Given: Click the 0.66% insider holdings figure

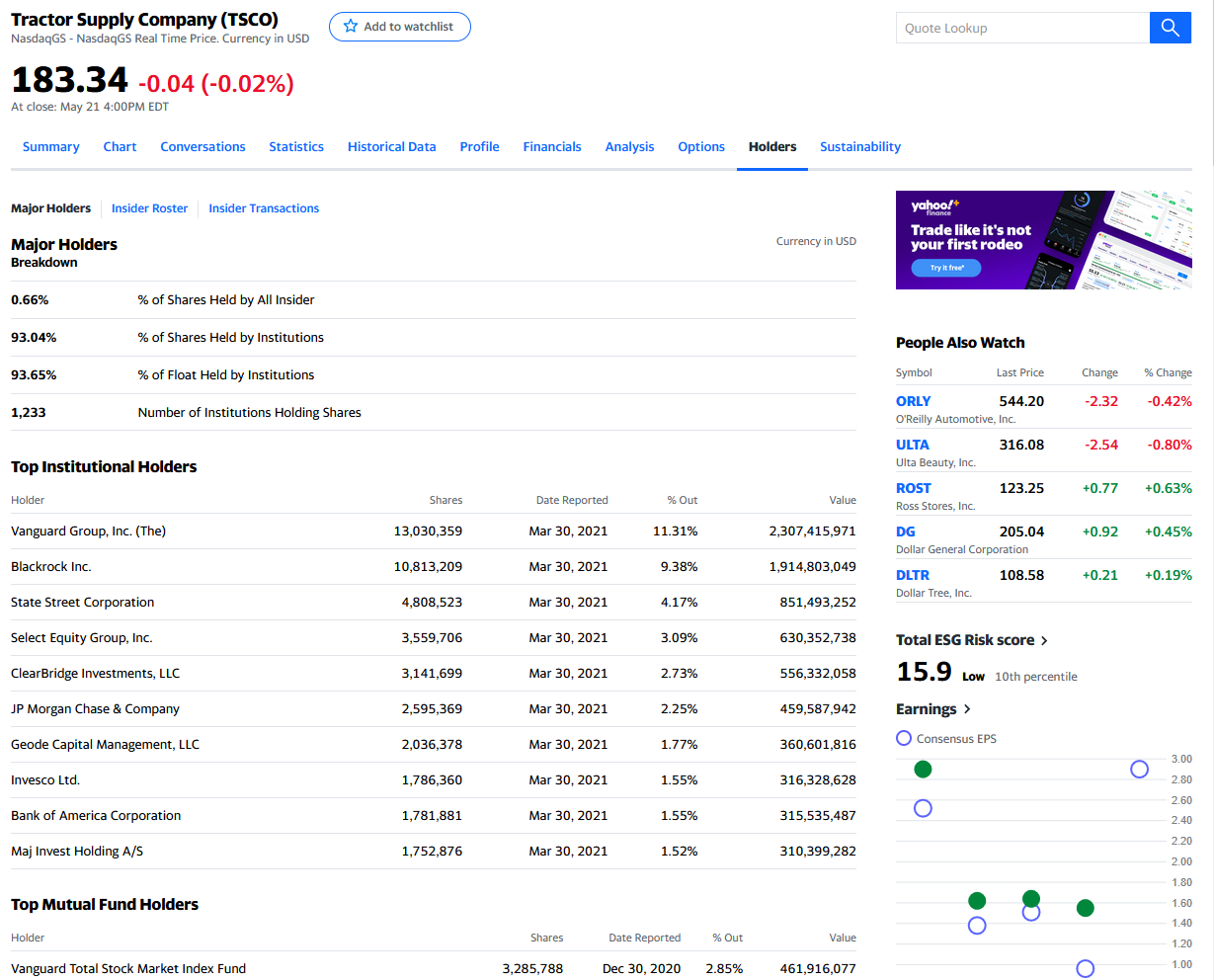Looking at the screenshot, I should (30, 299).
